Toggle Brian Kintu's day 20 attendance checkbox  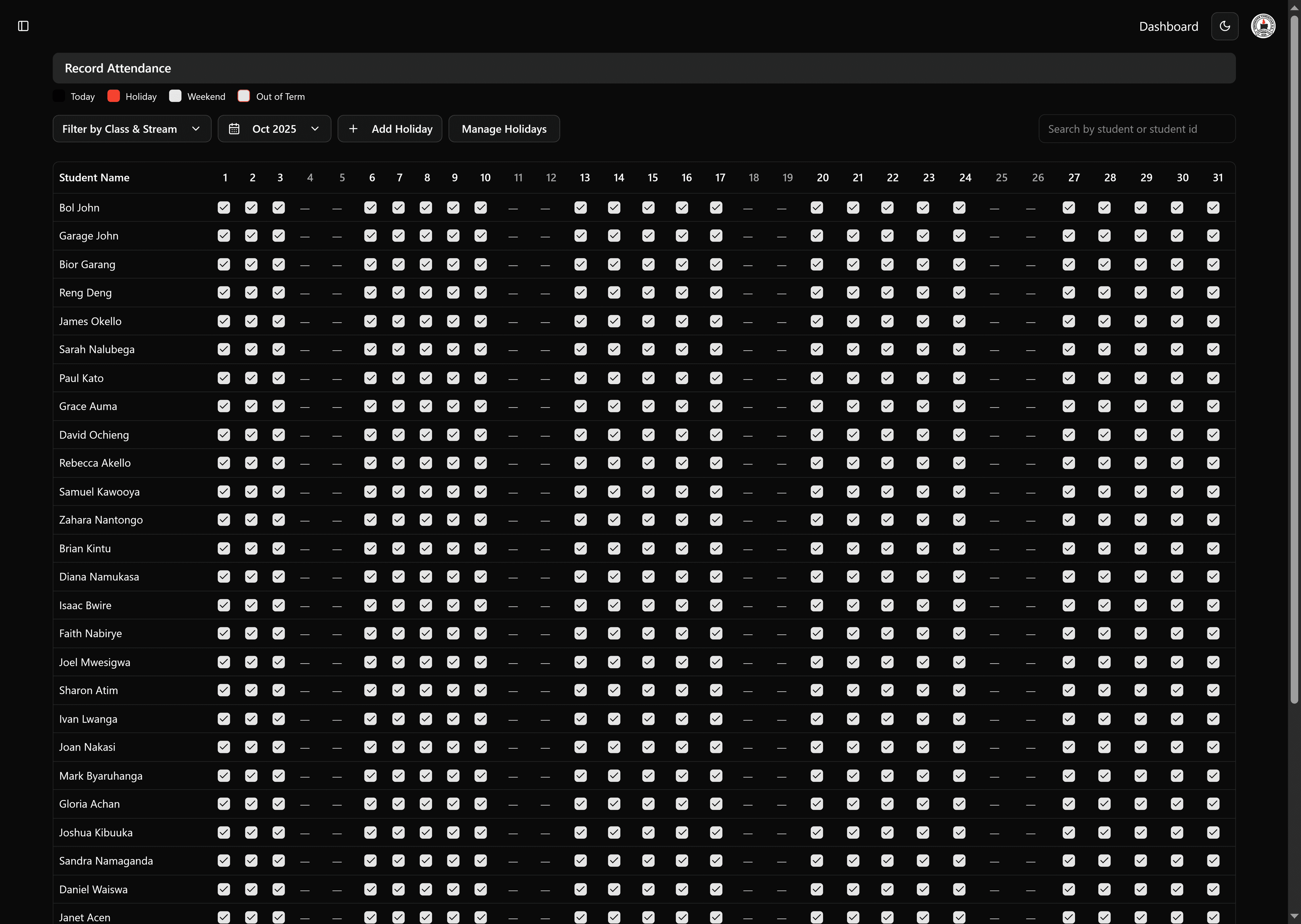(x=817, y=548)
